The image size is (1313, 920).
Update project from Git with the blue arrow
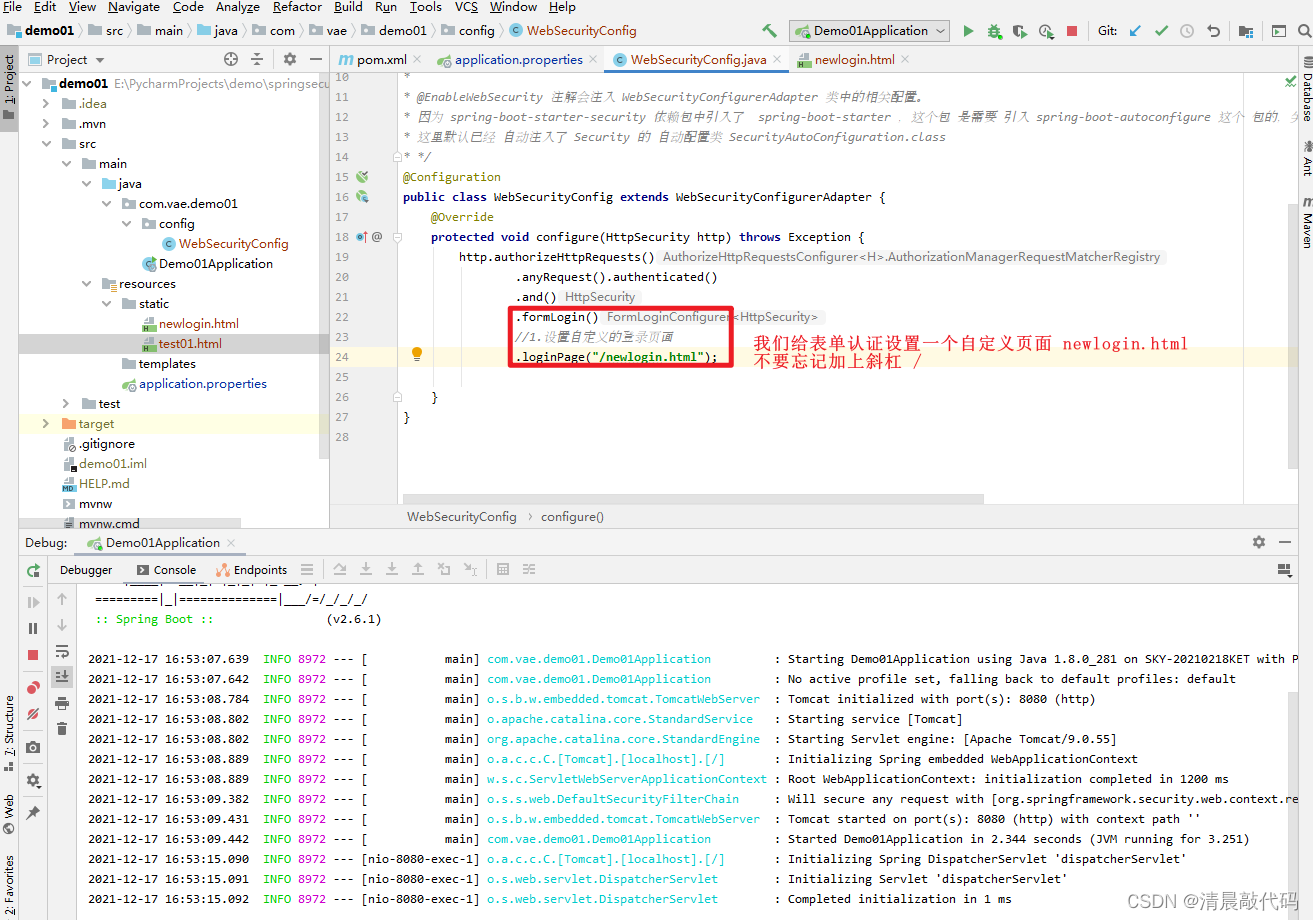tap(1135, 31)
